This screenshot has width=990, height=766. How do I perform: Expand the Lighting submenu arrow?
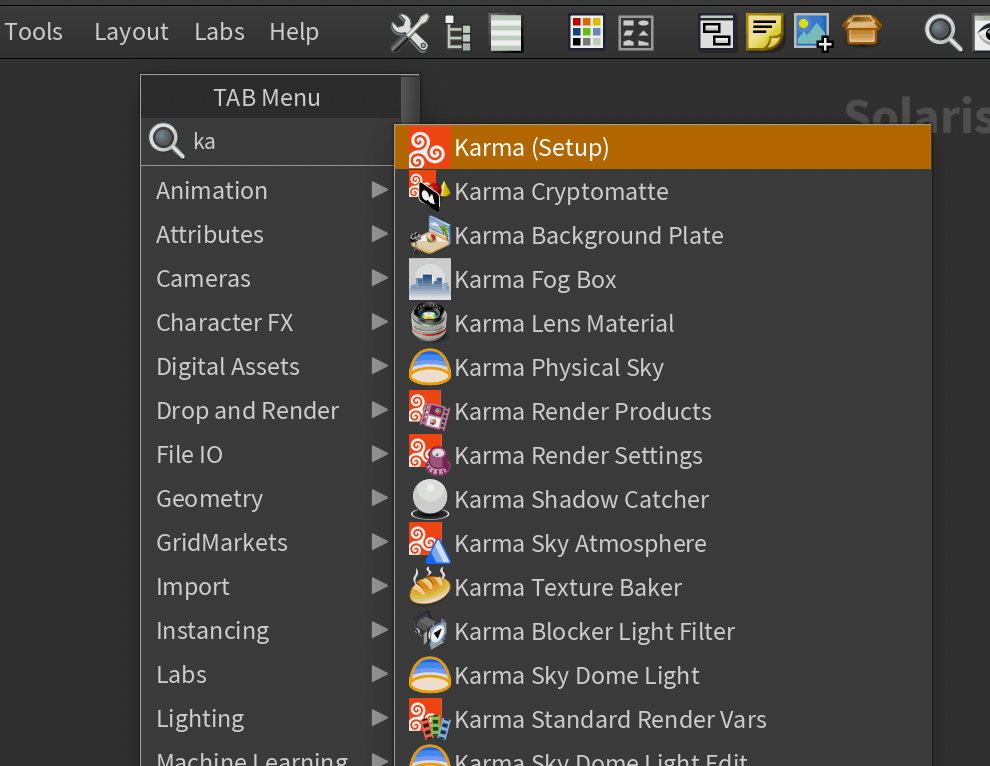[379, 718]
